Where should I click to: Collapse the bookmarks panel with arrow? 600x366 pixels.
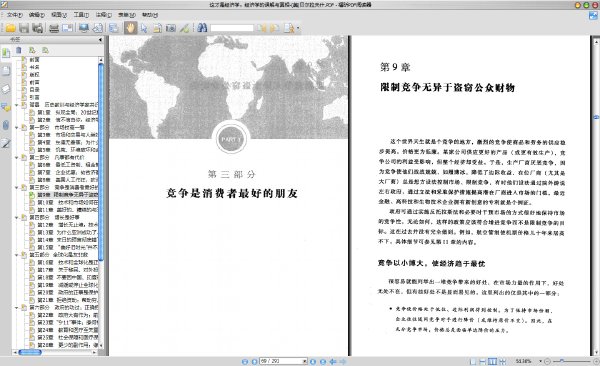[100, 39]
